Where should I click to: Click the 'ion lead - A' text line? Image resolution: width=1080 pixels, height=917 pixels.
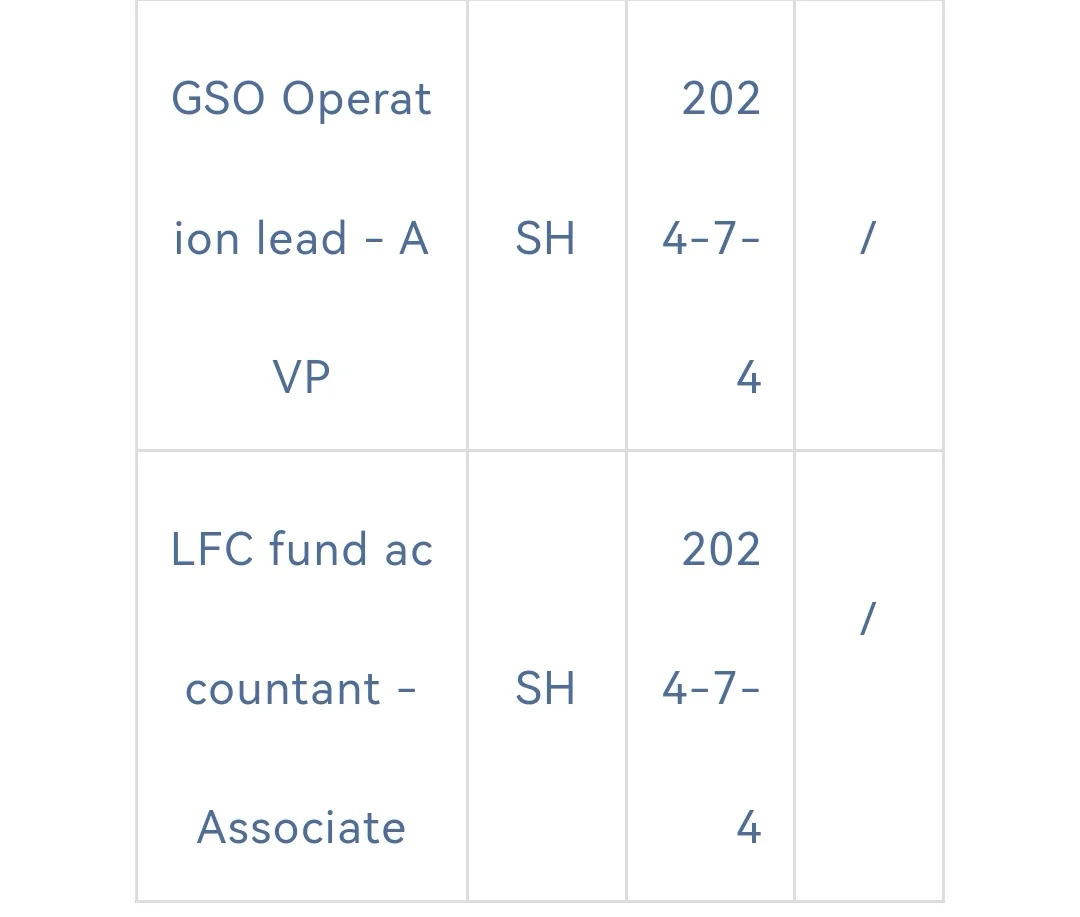[x=301, y=239]
